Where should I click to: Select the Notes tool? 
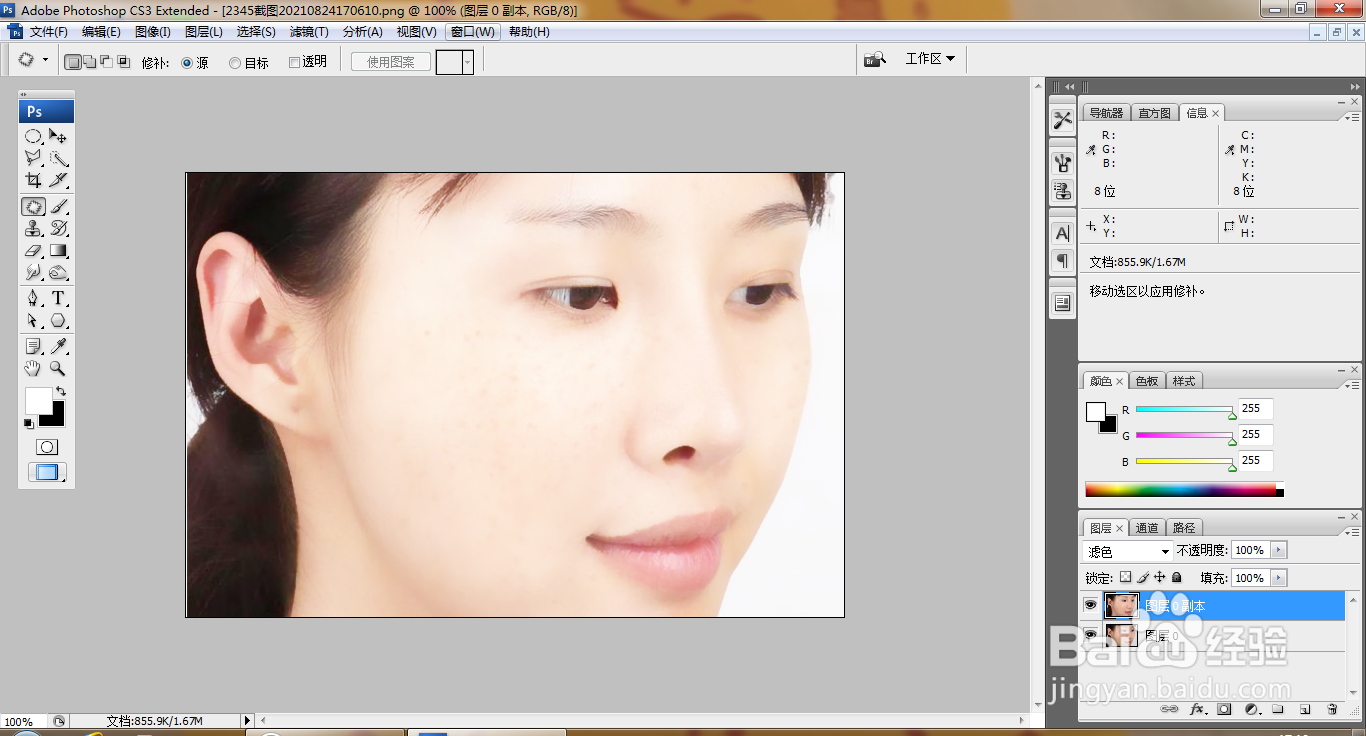click(x=33, y=347)
